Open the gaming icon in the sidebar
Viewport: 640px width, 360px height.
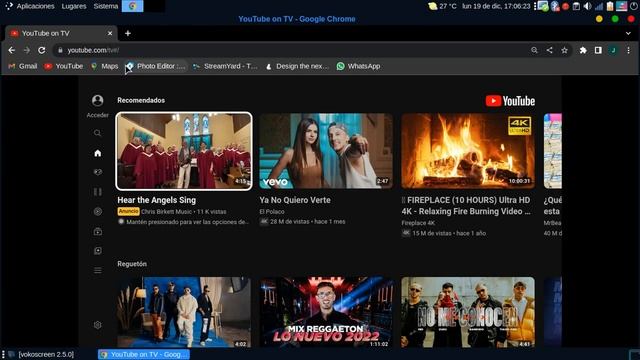pyautogui.click(x=98, y=172)
